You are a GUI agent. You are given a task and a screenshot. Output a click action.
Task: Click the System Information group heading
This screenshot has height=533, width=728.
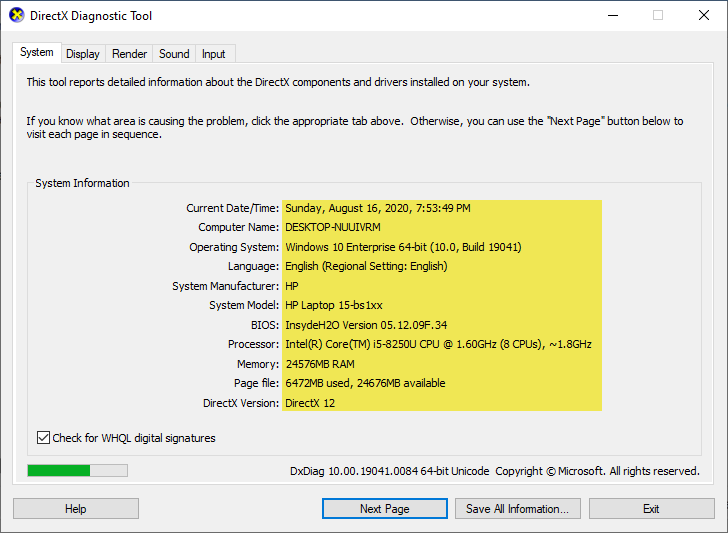point(82,183)
